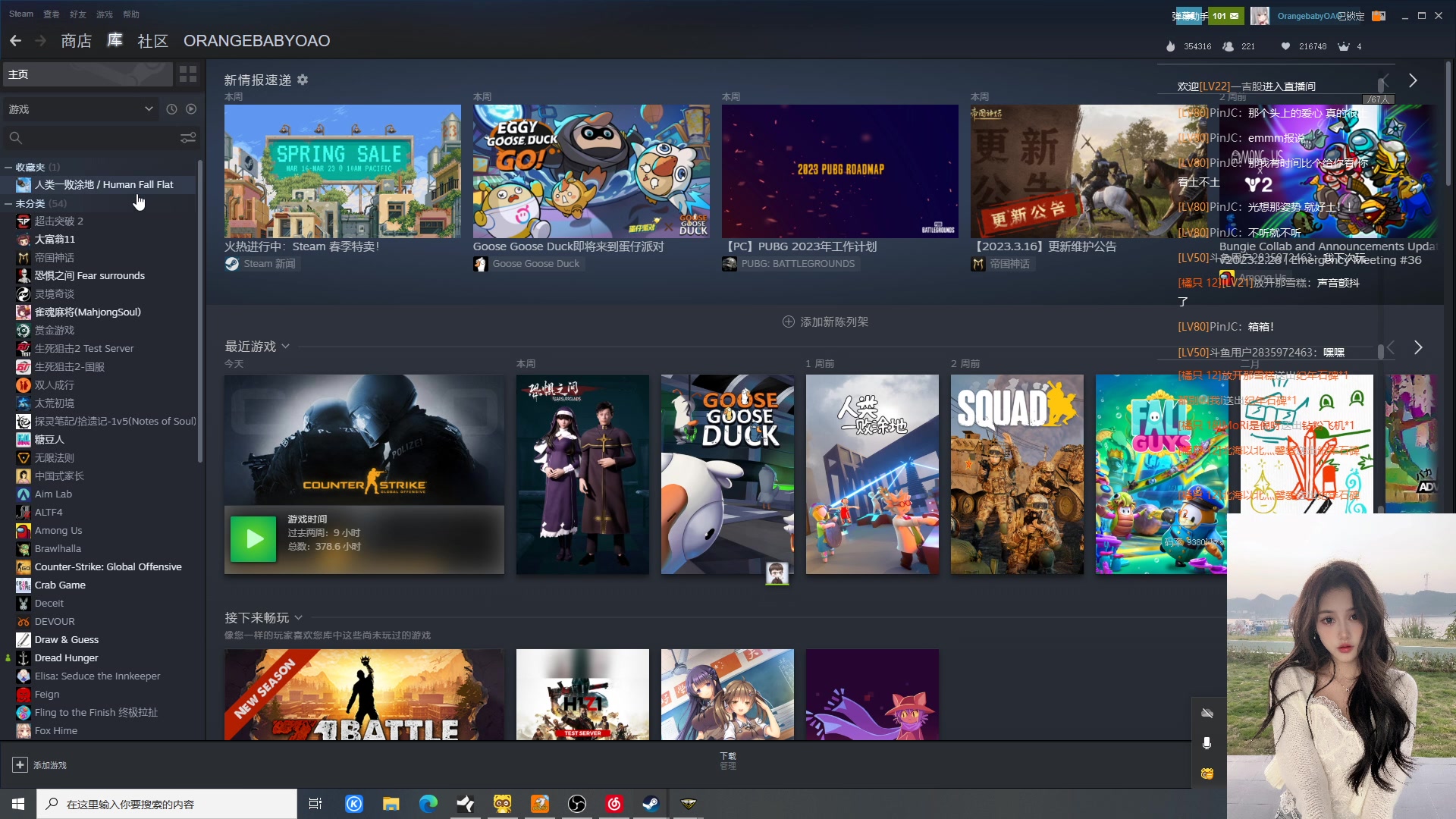The image size is (1456, 819).
Task: Click the shelf settings gear icon
Action: pos(303,80)
